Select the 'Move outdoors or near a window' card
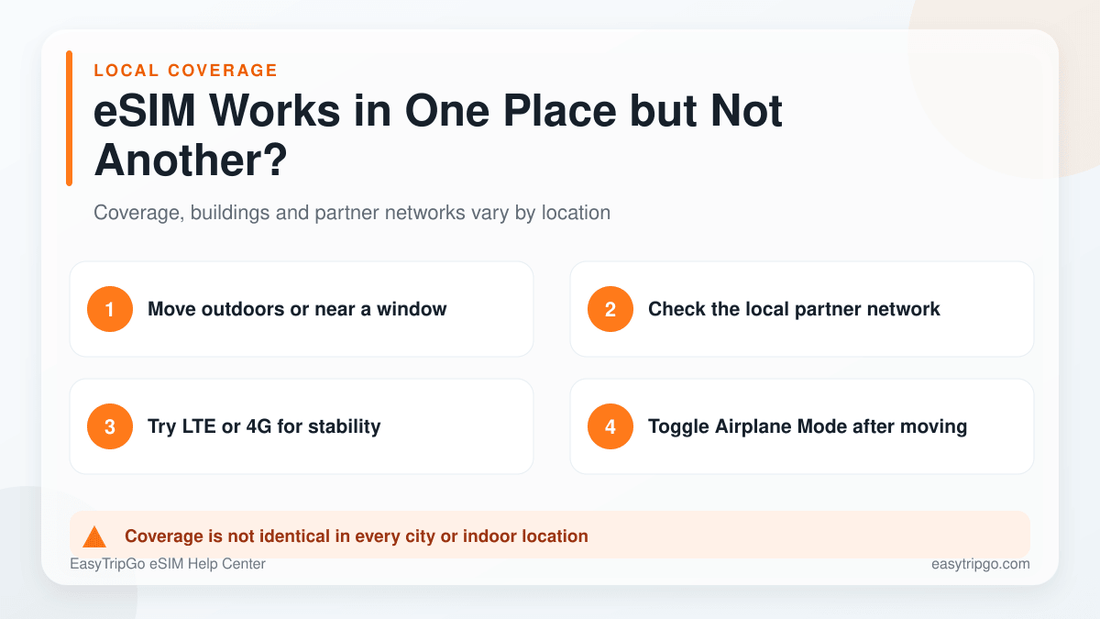The image size is (1100, 619). pos(302,309)
